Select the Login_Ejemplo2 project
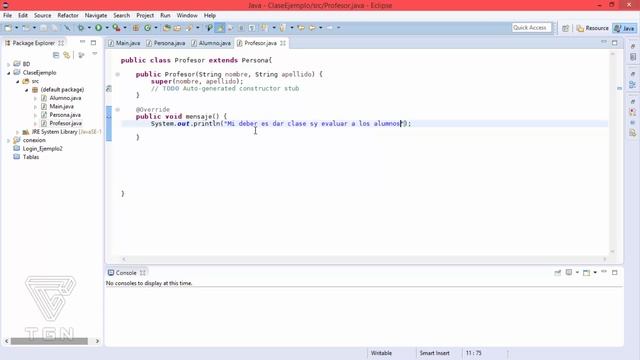The height and width of the screenshot is (360, 640). [42, 149]
